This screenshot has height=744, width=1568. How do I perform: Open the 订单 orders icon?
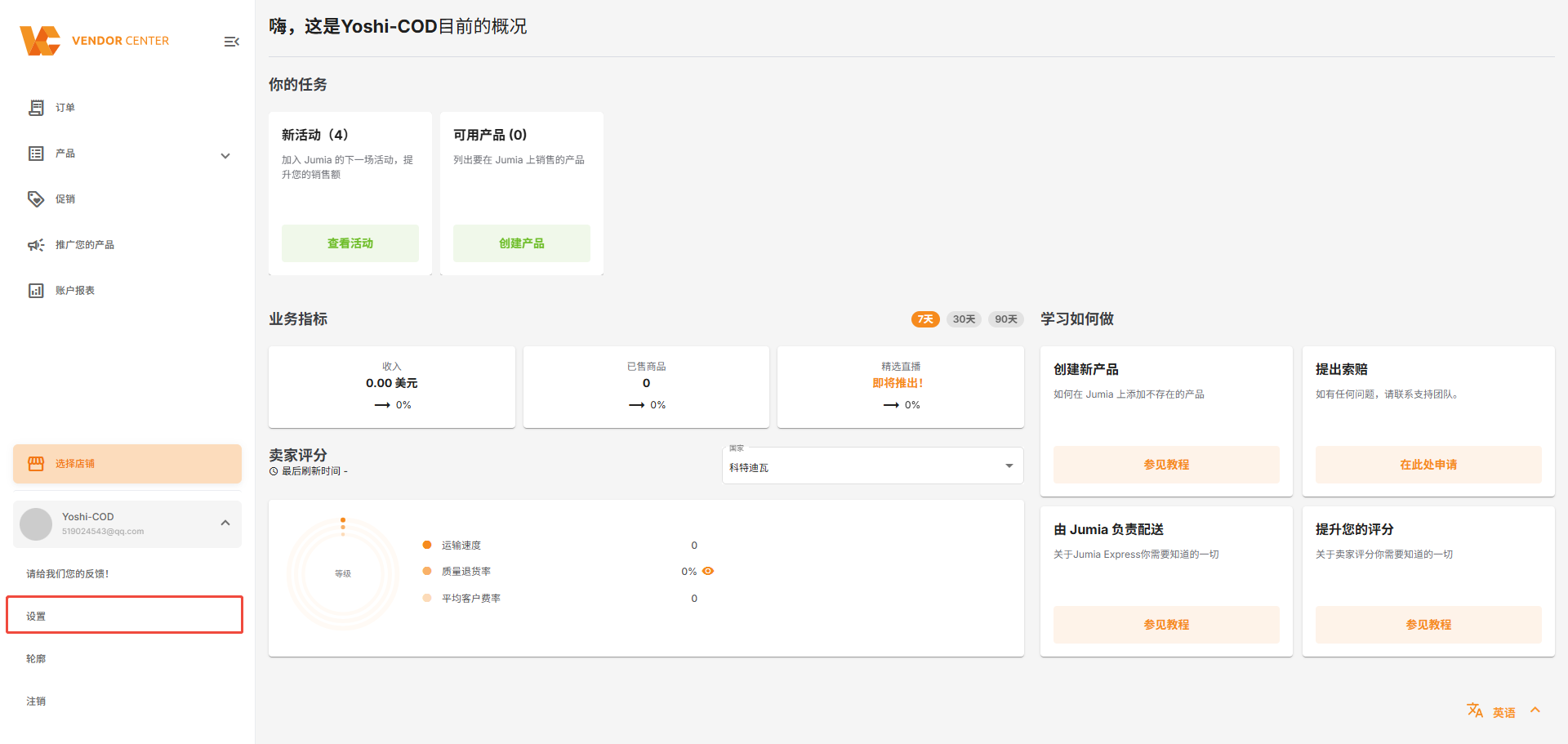pos(36,108)
